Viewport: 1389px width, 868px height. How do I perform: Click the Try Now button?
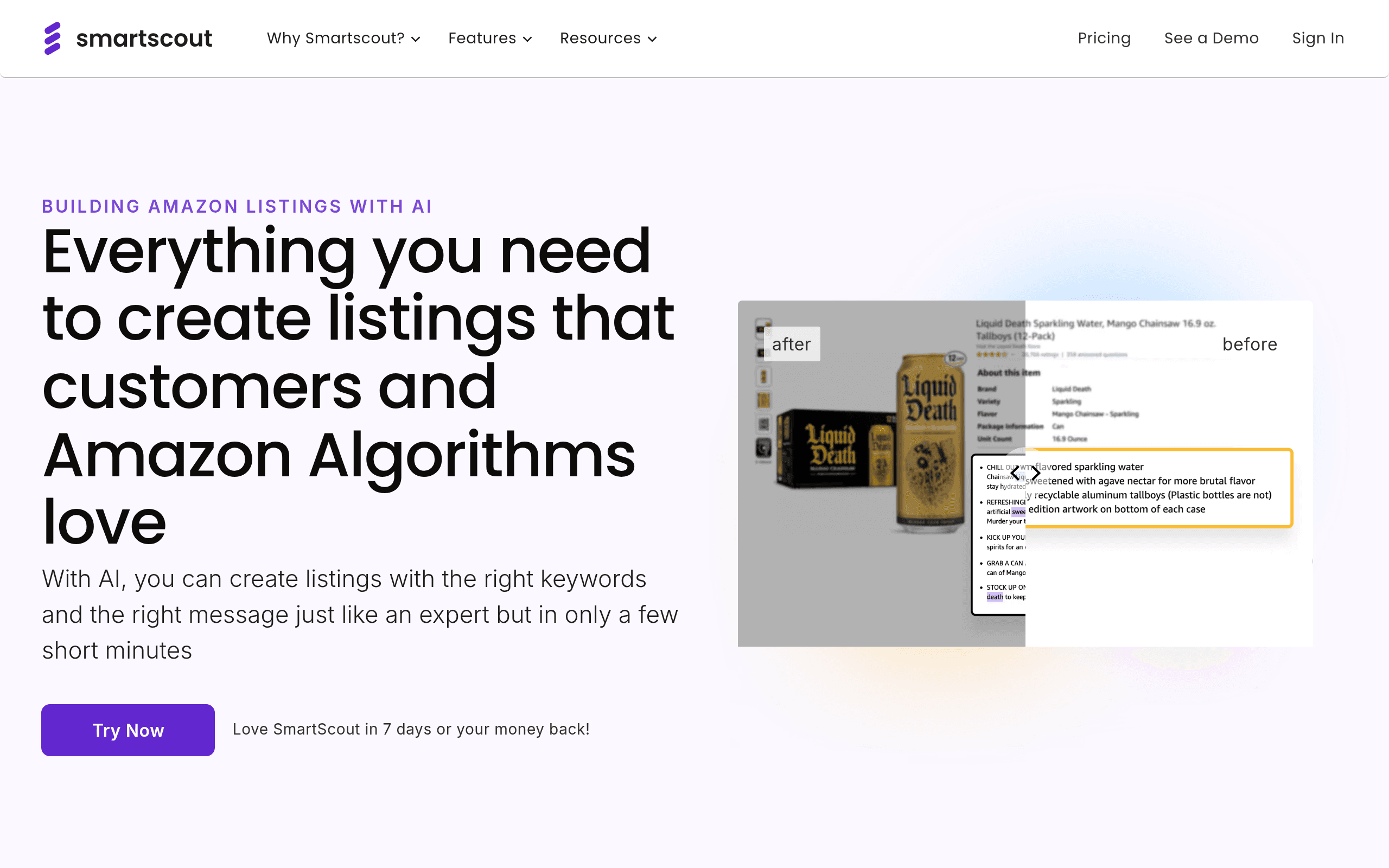pos(128,730)
